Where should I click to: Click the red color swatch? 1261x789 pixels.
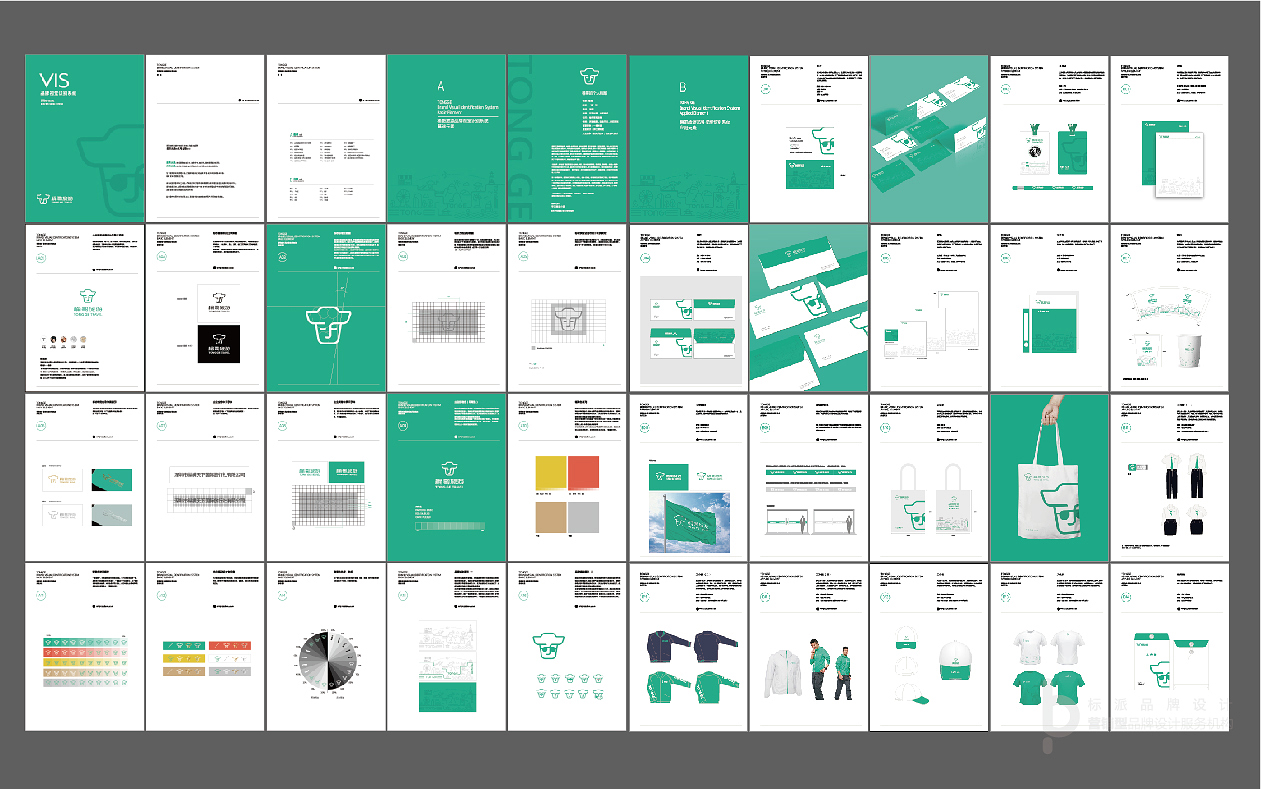click(x=583, y=474)
